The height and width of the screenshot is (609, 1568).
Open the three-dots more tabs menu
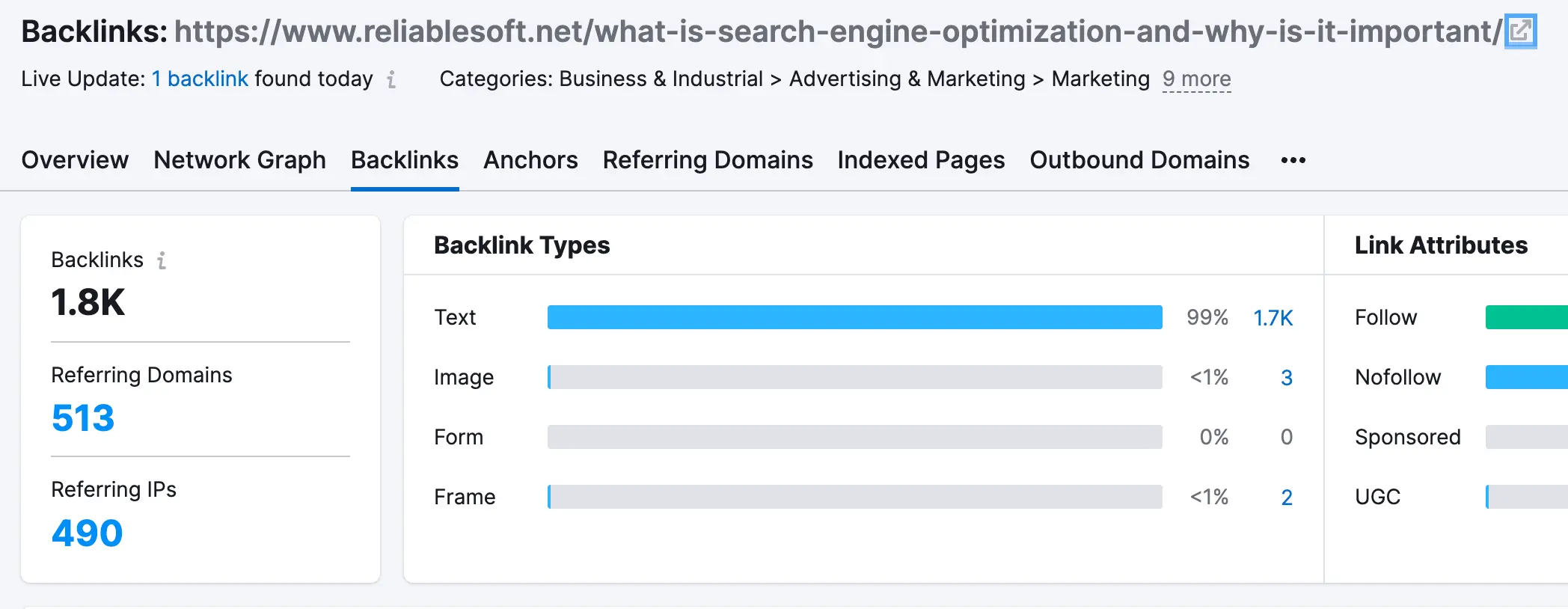point(1293,160)
